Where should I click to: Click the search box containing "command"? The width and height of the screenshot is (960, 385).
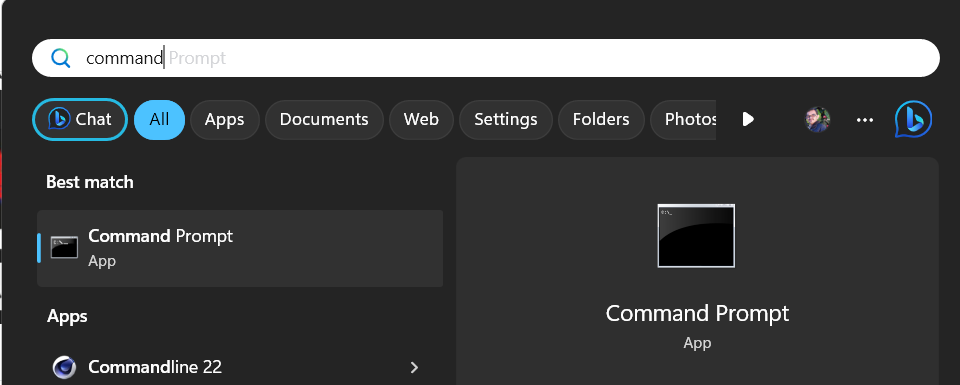(x=486, y=58)
